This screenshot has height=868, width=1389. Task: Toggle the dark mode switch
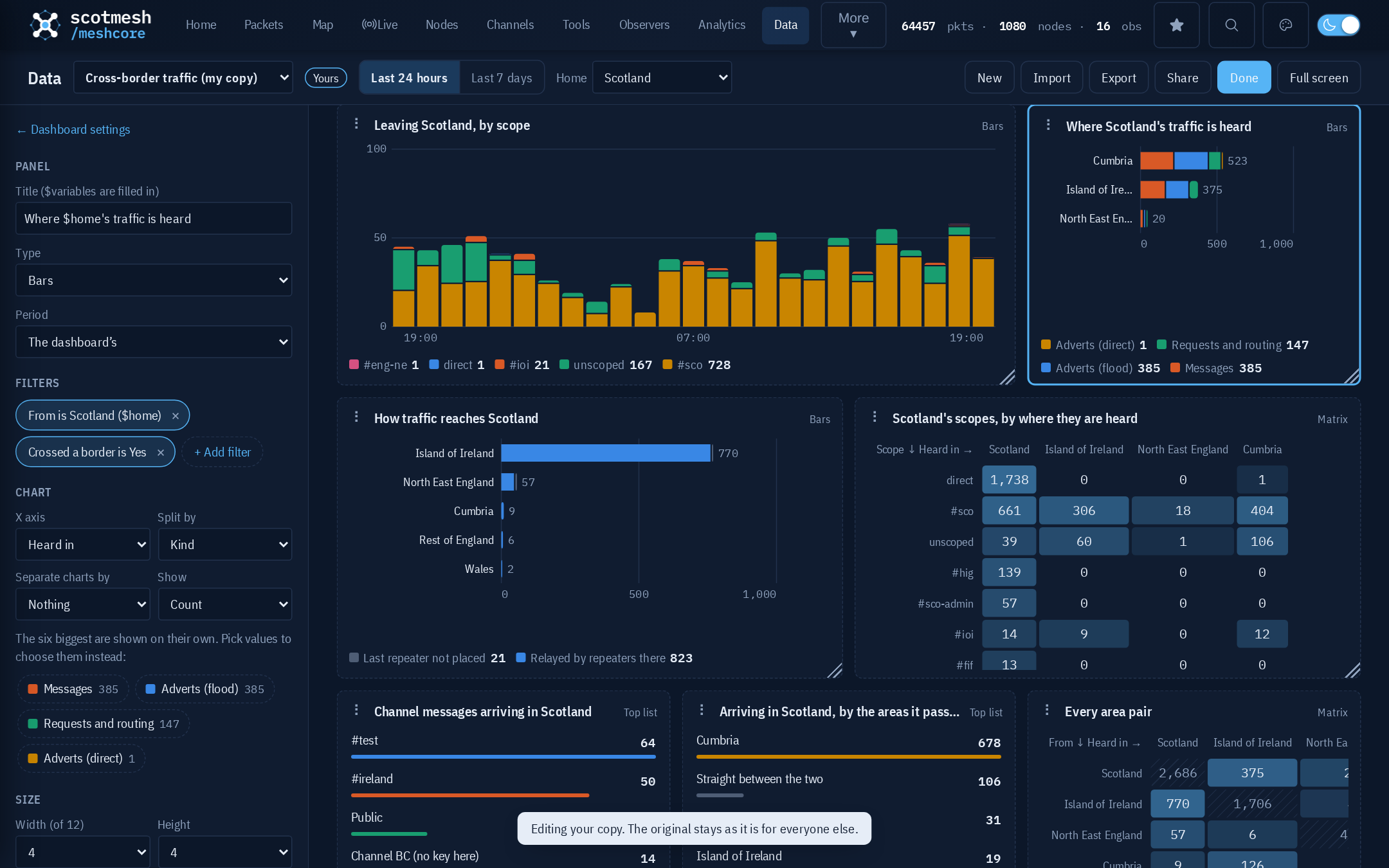1338,25
